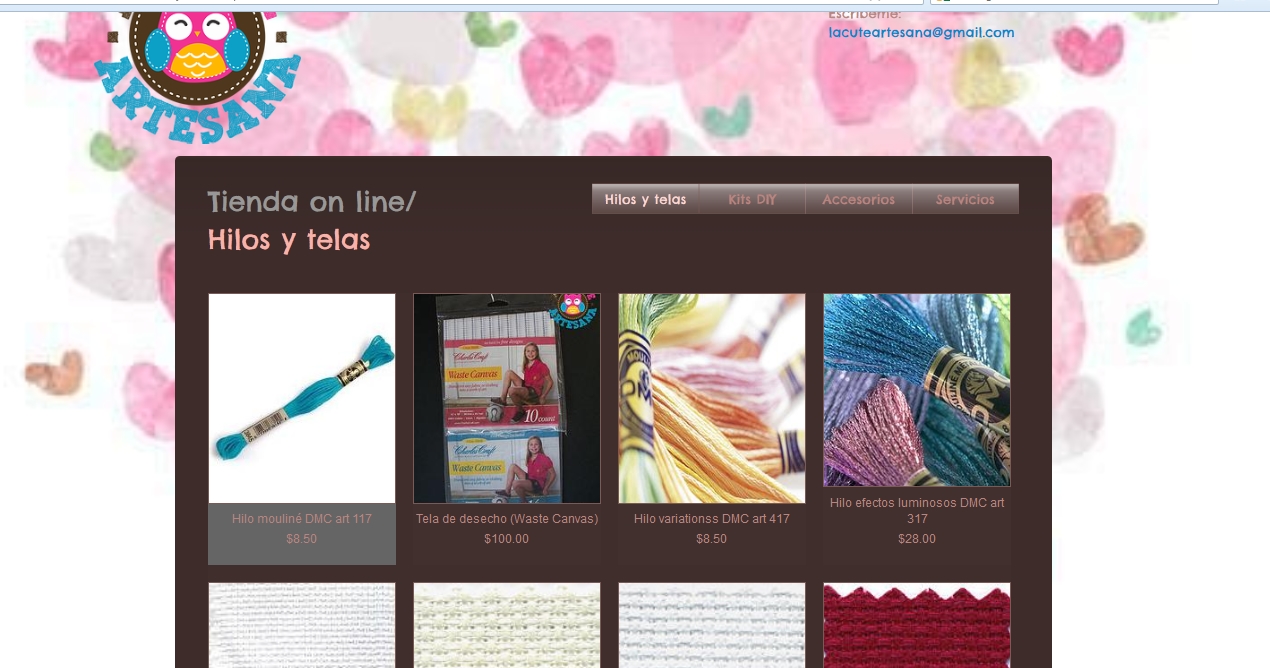Click the Hilo mouliné DMC art 117 title
Image resolution: width=1270 pixels, height=668 pixels.
(x=302, y=519)
